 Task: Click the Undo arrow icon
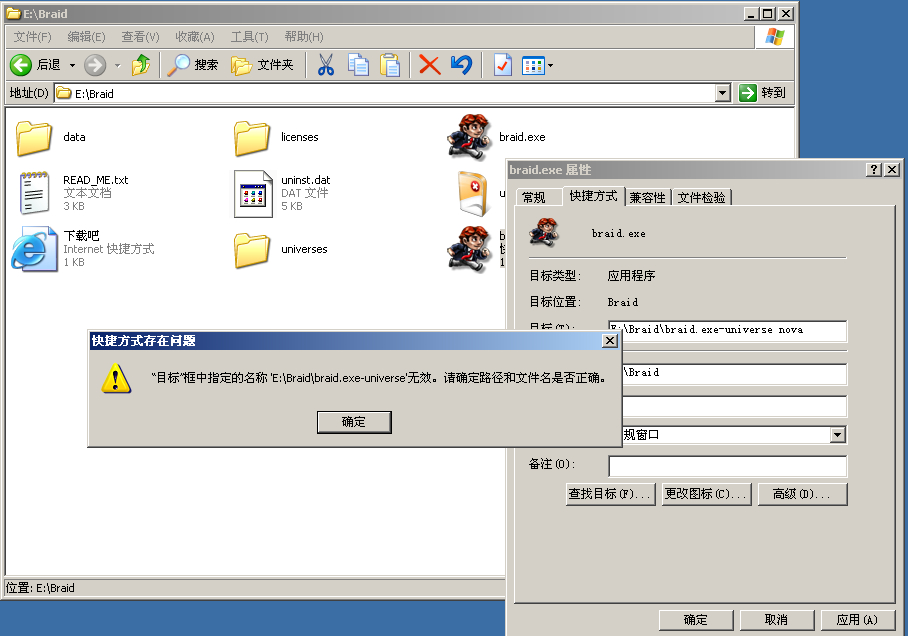(462, 64)
